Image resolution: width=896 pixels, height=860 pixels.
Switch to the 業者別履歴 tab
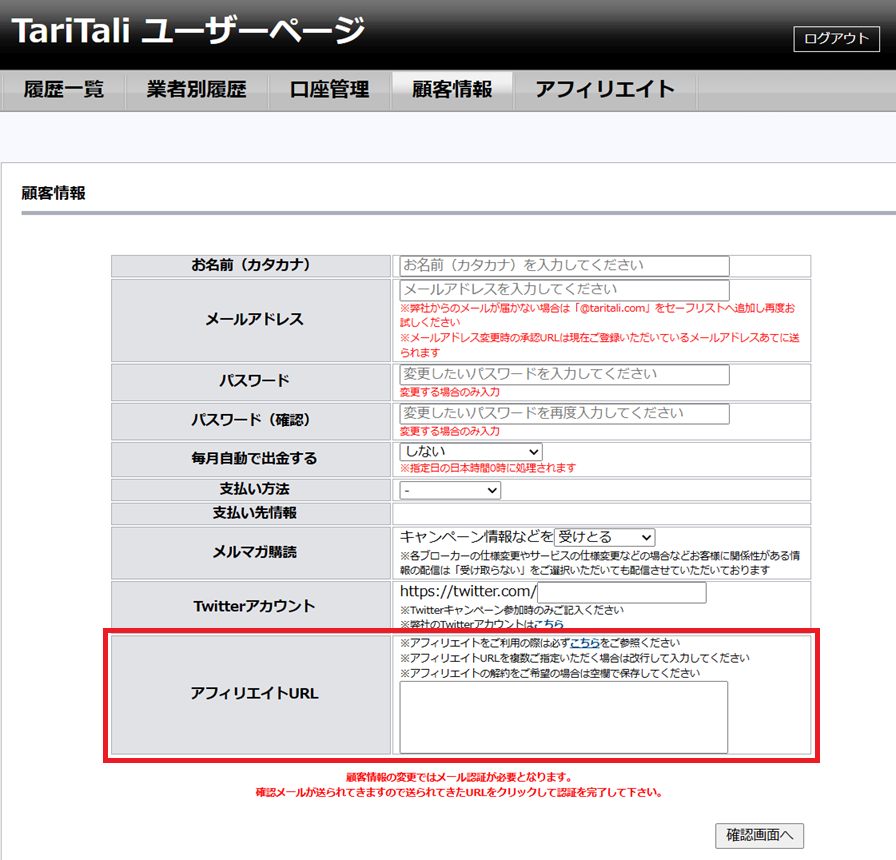(x=196, y=89)
